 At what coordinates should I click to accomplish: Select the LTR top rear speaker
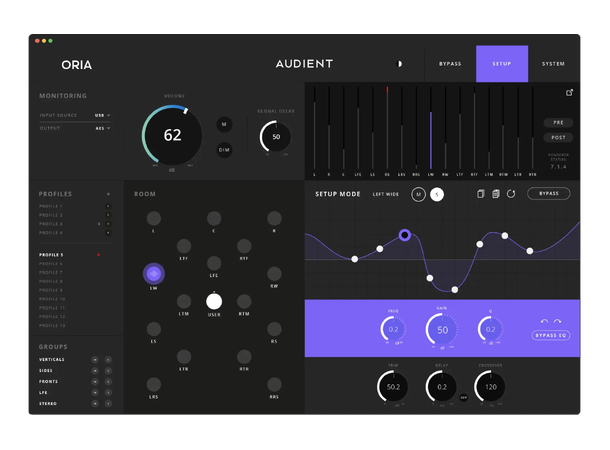[184, 357]
